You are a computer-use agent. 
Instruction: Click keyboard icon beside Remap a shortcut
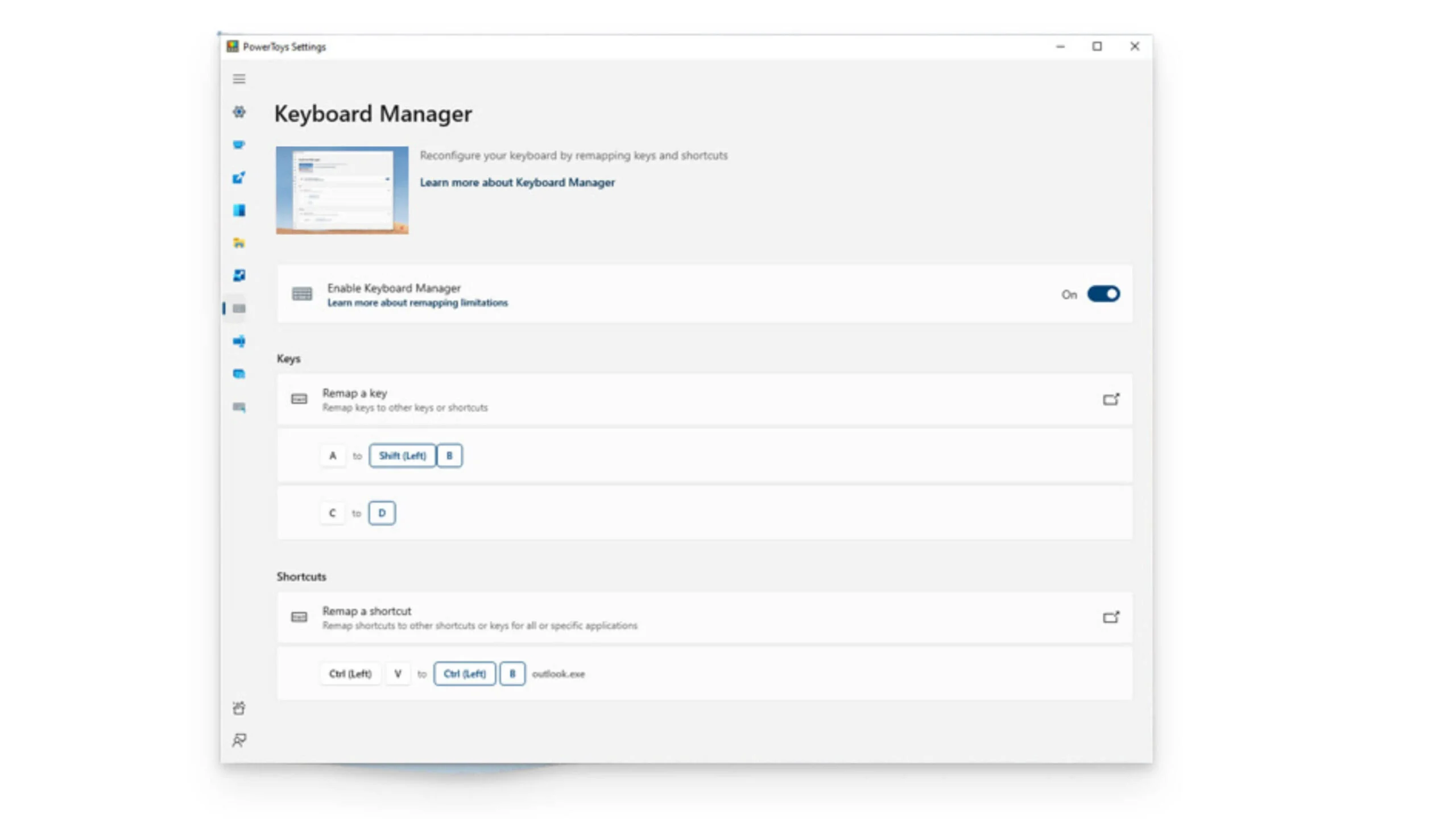click(299, 617)
